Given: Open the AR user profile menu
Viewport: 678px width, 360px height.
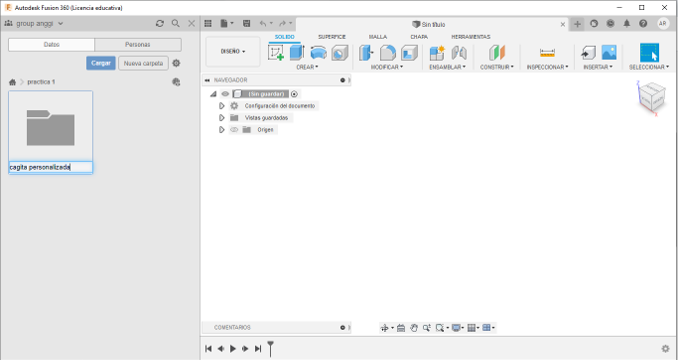Looking at the screenshot, I should coord(662,24).
